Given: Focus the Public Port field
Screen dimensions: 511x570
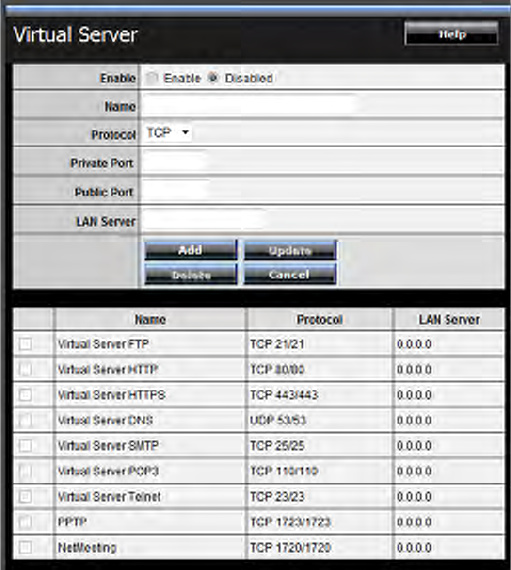Looking at the screenshot, I should click(175, 191).
